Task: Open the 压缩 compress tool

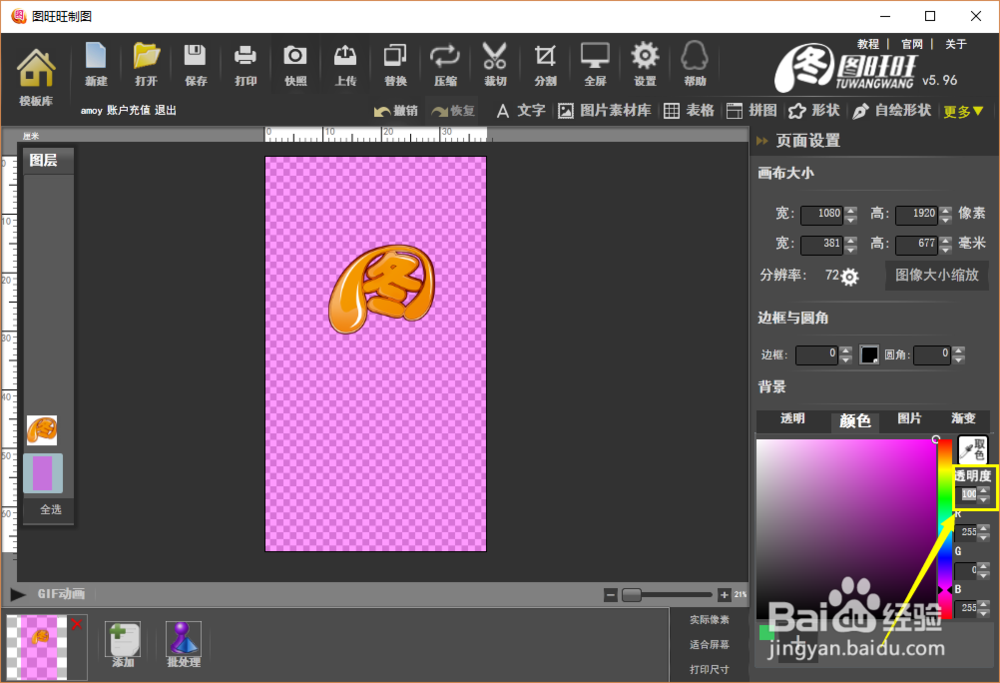Action: [x=445, y=64]
